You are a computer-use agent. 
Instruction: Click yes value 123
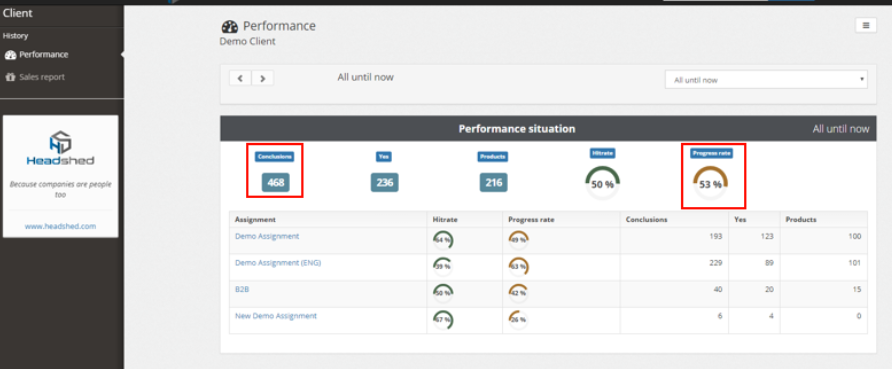(x=767, y=236)
